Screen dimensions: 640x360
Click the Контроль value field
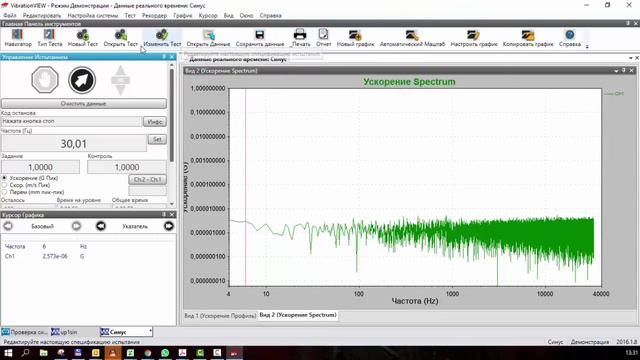click(127, 167)
